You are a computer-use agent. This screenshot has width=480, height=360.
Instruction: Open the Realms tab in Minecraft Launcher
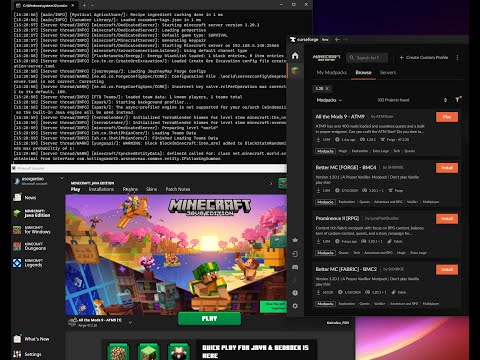click(130, 189)
